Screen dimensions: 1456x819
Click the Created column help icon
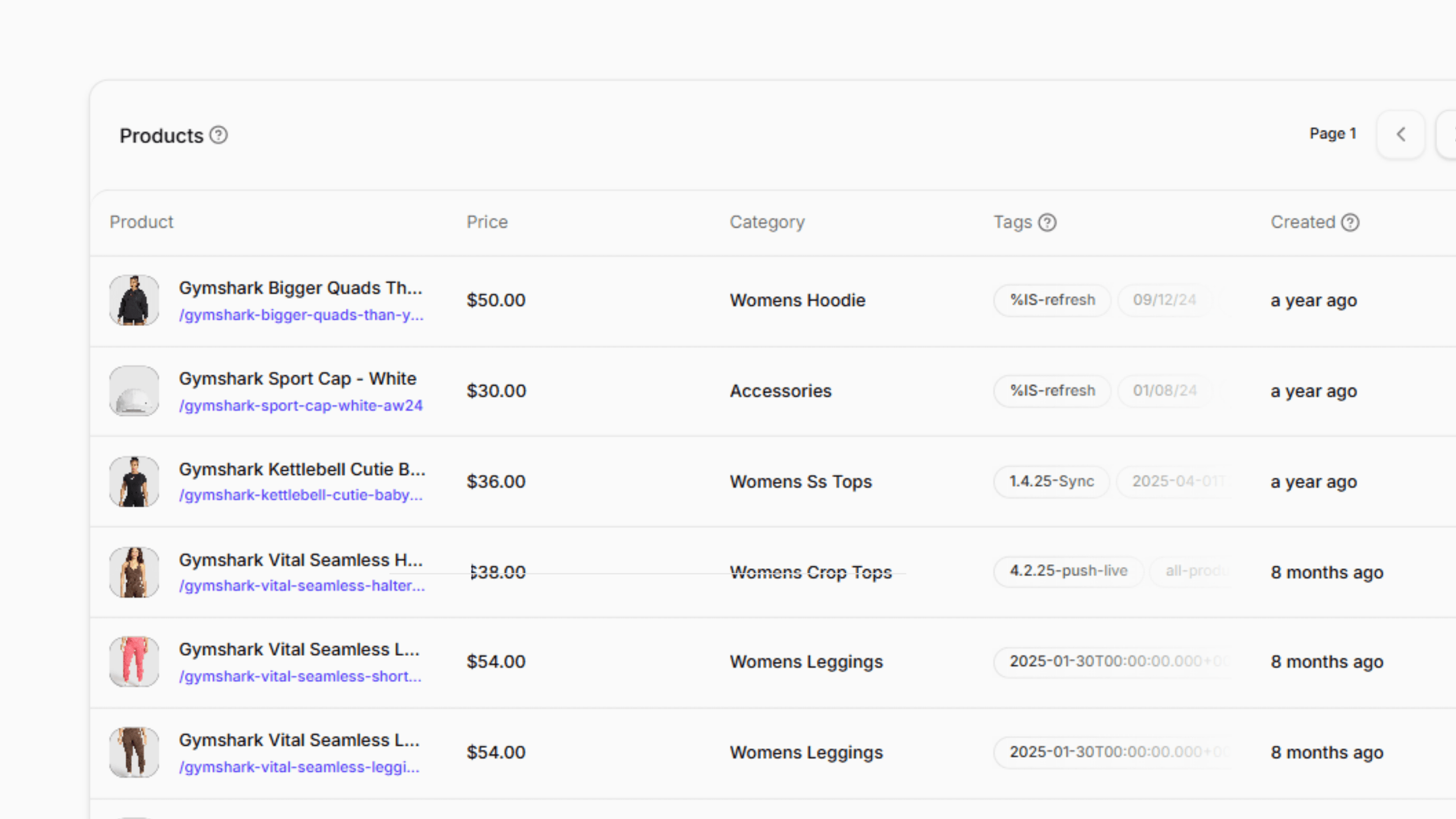[x=1350, y=222]
